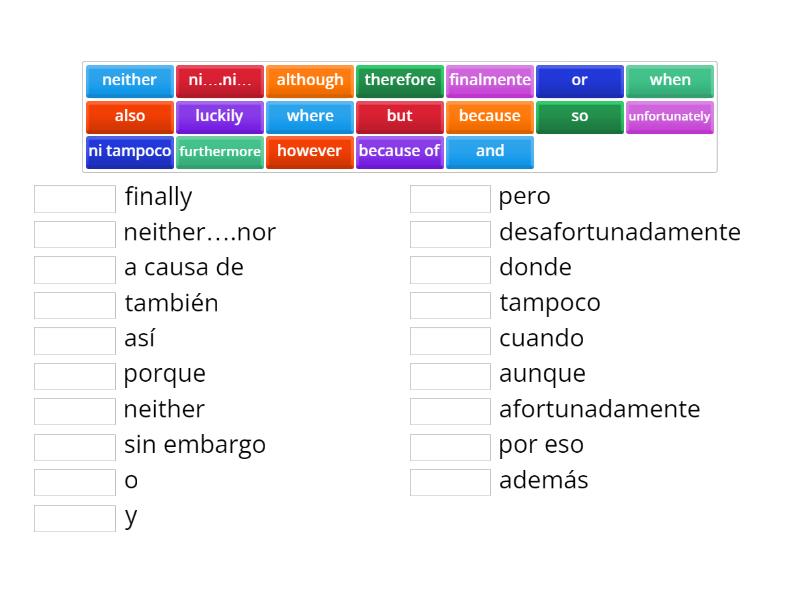800x600 pixels.
Task: Click the 'ni tampoco' tile
Action: click(129, 152)
